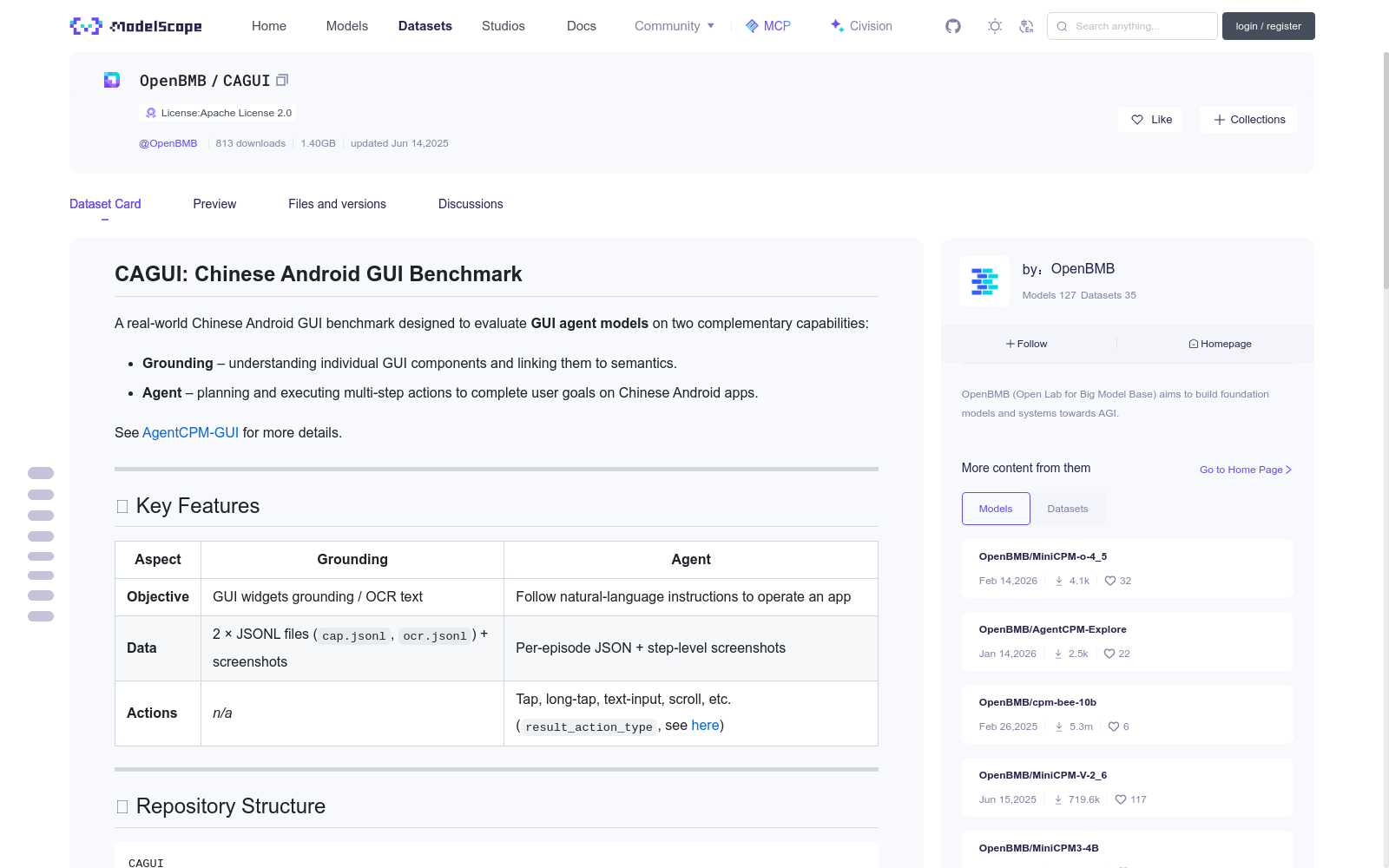Focus the Search anything field
Image resolution: width=1389 pixels, height=868 pixels.
[x=1132, y=26]
